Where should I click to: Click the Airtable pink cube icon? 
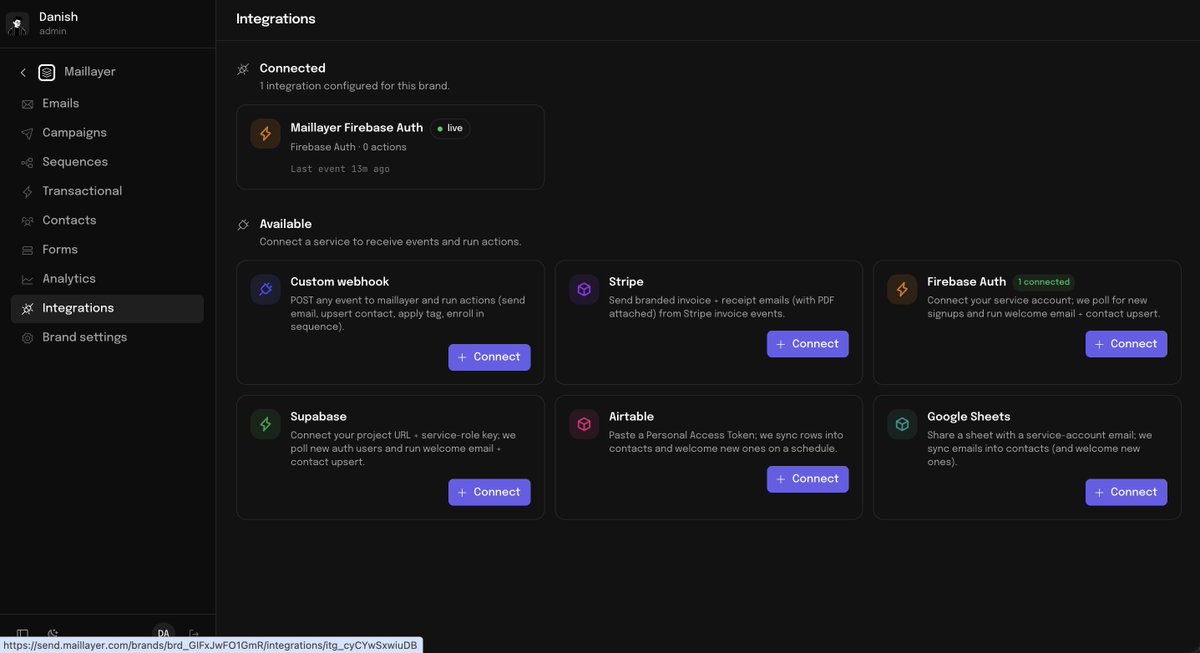pyautogui.click(x=584, y=424)
